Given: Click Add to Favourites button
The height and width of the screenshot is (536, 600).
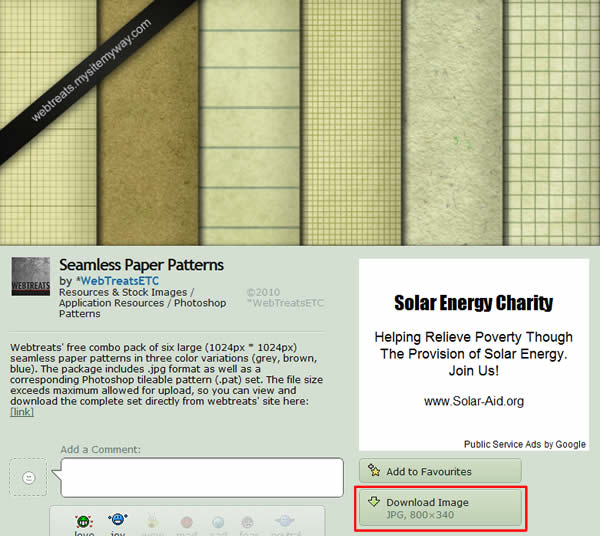Looking at the screenshot, I should [440, 471].
